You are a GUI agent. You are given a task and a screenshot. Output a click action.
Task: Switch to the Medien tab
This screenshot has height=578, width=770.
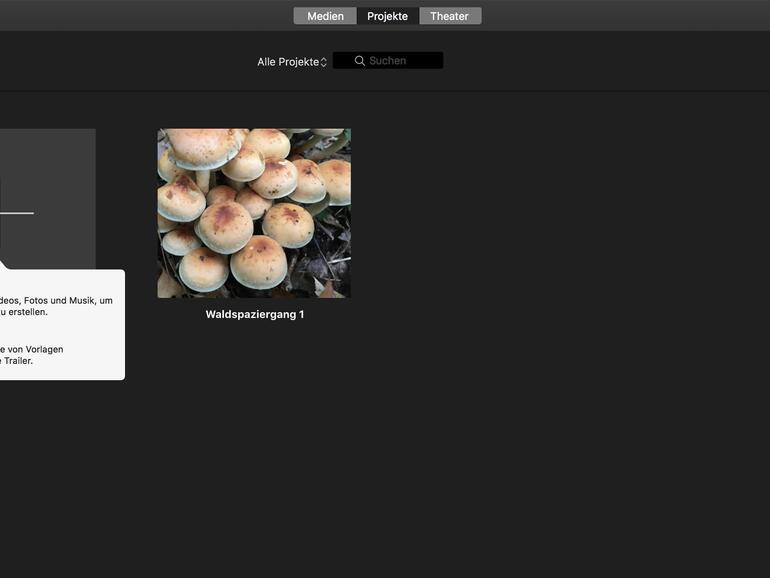coord(325,16)
